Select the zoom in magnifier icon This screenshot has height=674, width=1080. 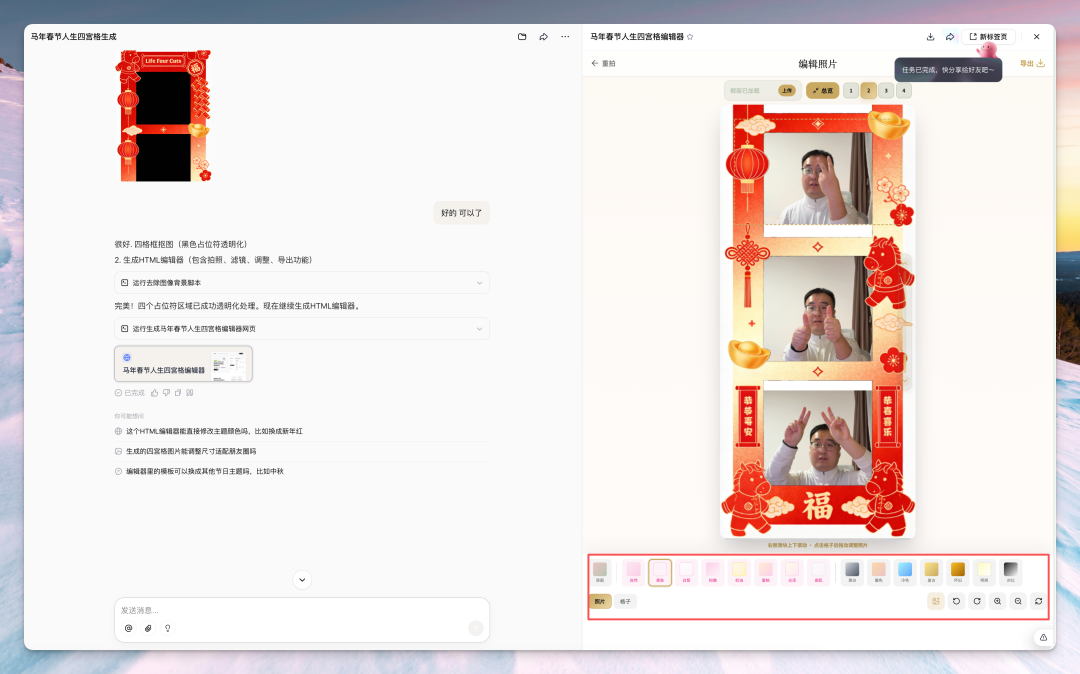click(998, 601)
